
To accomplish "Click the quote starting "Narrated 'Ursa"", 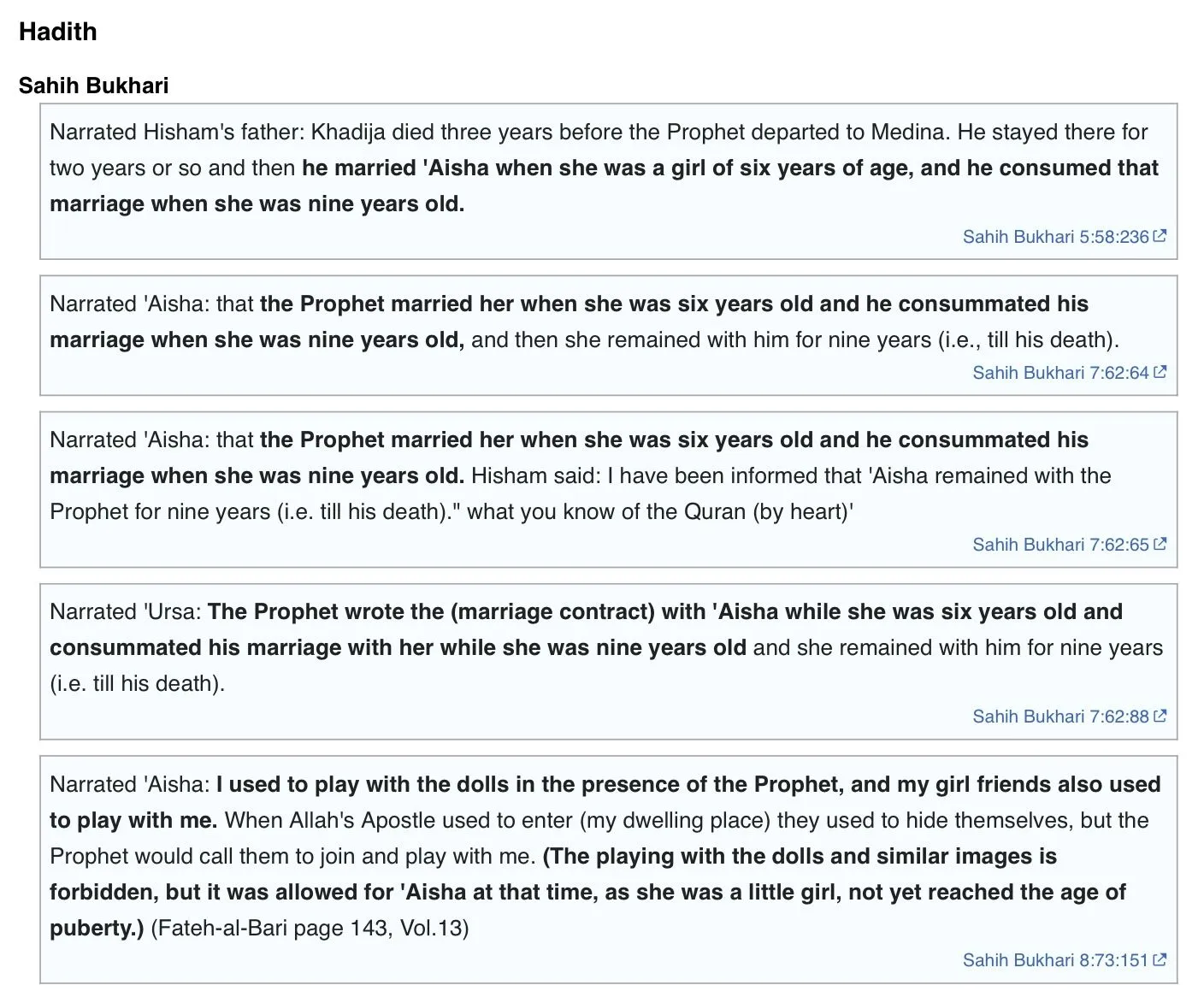I will pos(126,612).
